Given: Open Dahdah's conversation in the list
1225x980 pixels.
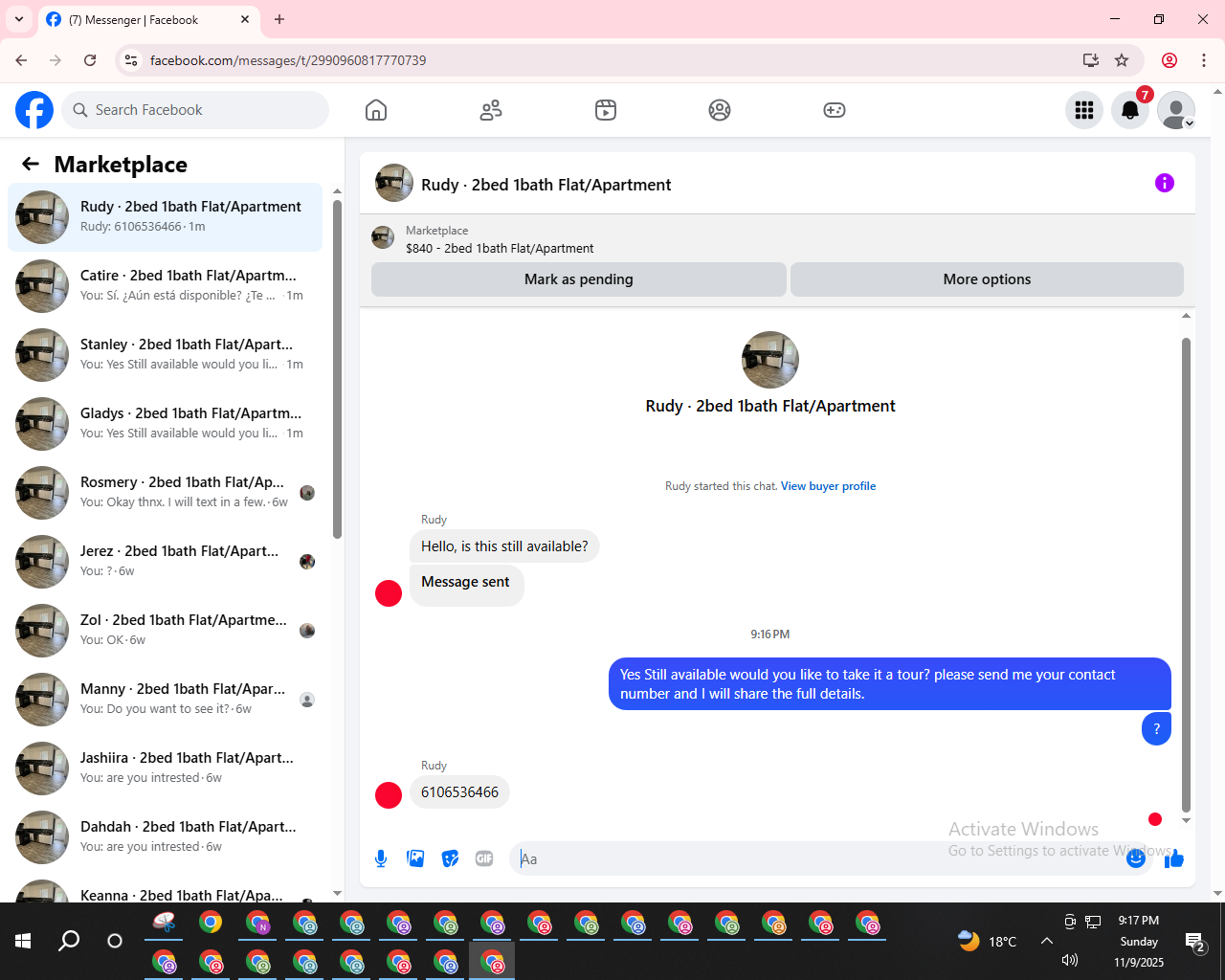Looking at the screenshot, I should [x=165, y=837].
